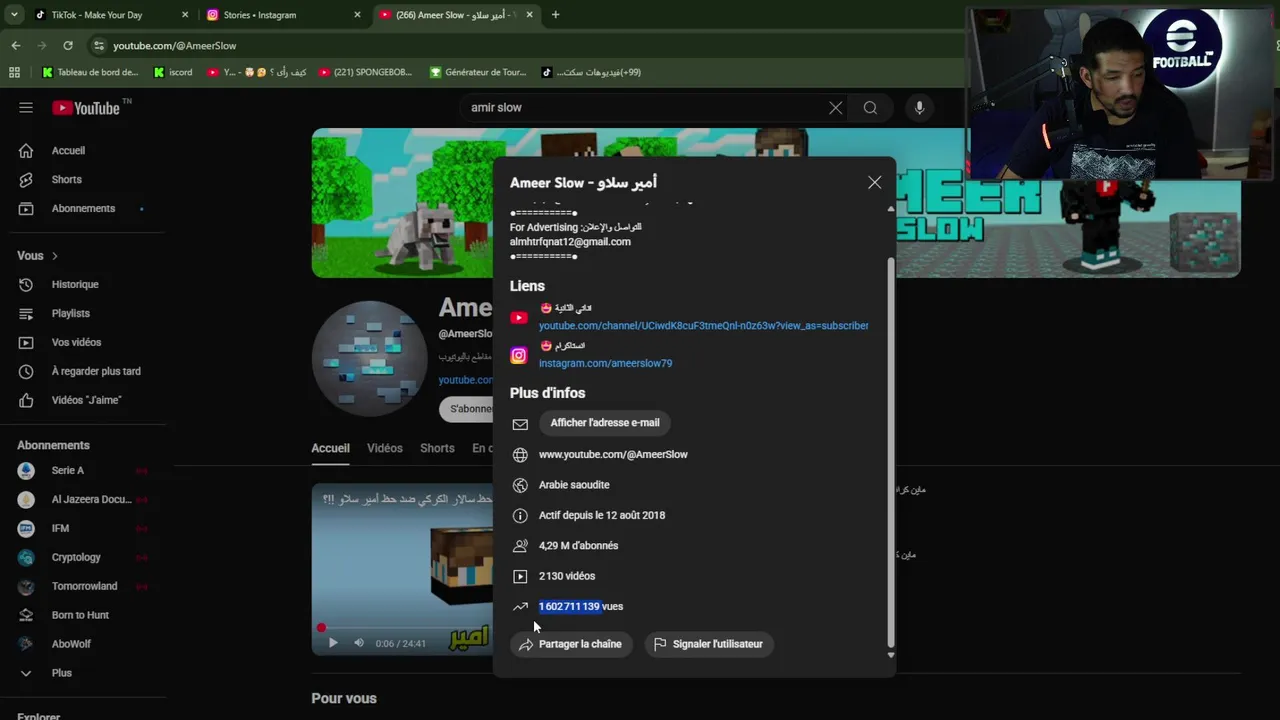Open the tab search dropdown arrow
The image size is (1280, 720).
(x=14, y=15)
